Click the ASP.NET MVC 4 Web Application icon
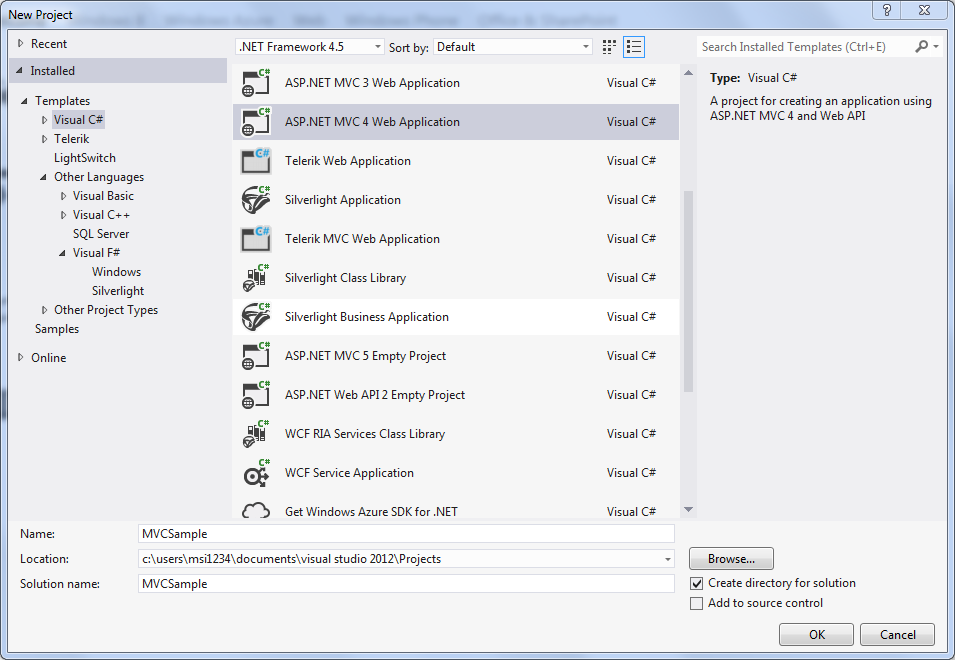The height and width of the screenshot is (660, 955). click(x=256, y=122)
